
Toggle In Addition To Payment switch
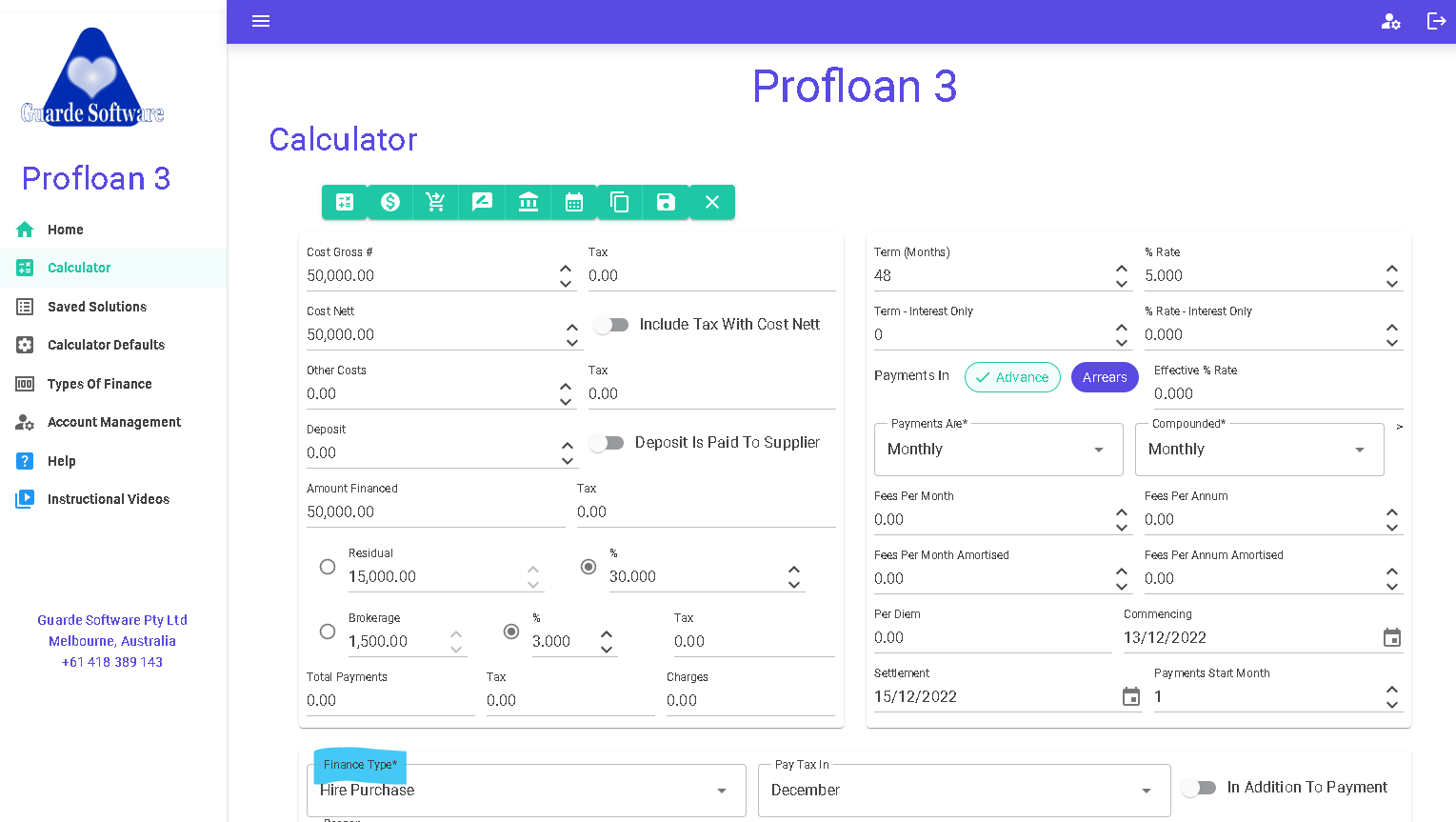1199,788
